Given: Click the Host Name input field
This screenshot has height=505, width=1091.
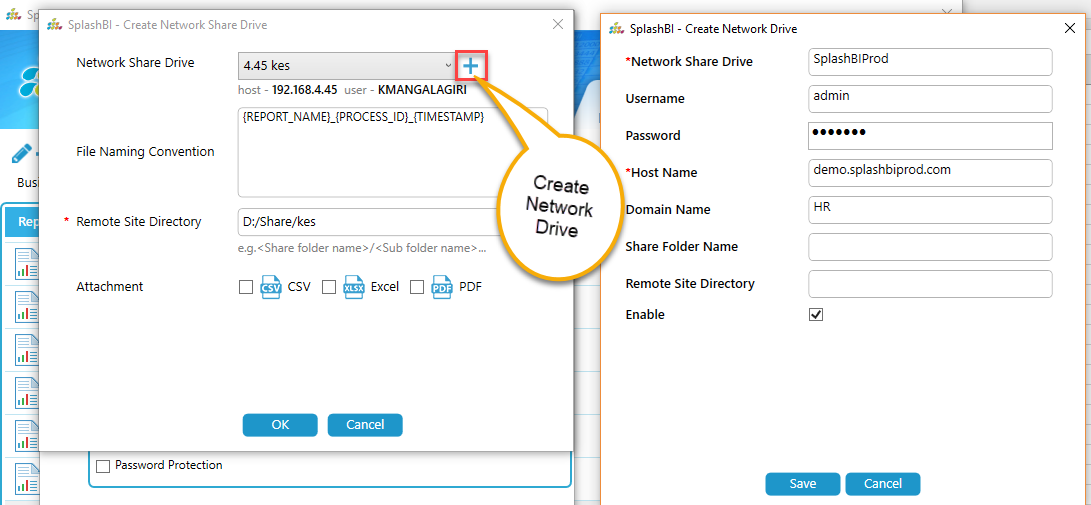Looking at the screenshot, I should [x=930, y=173].
